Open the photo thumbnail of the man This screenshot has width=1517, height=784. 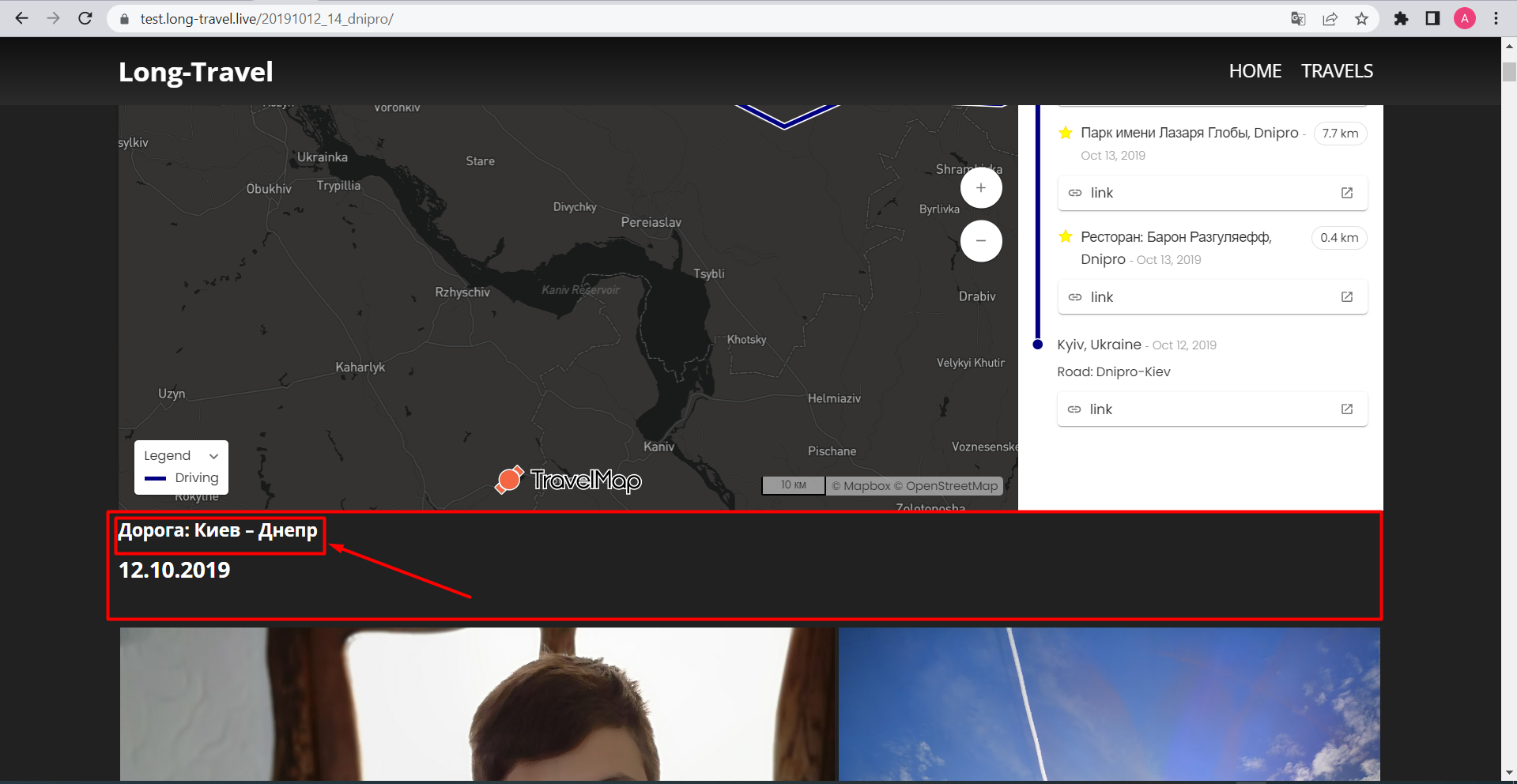pyautogui.click(x=477, y=704)
